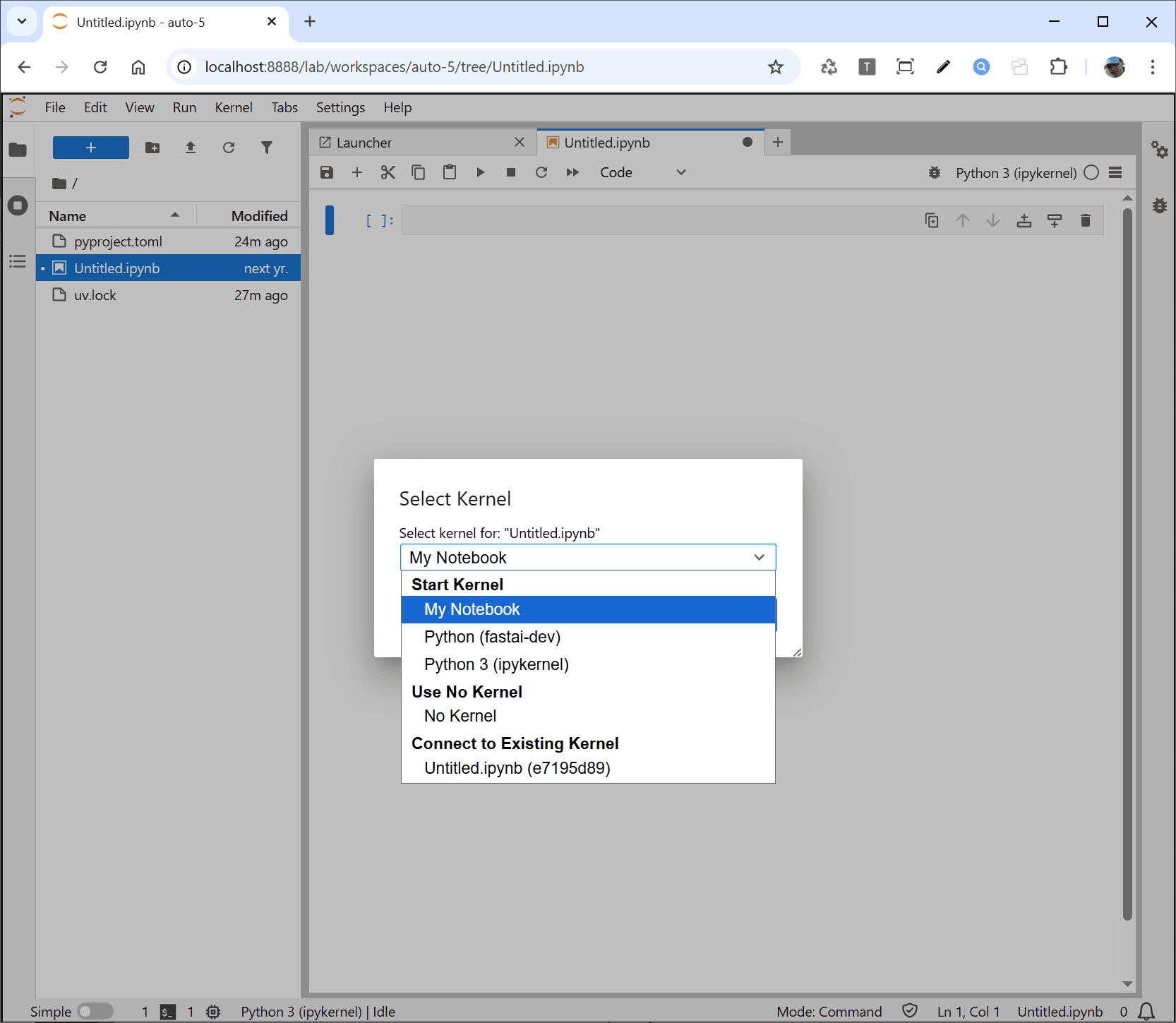
Task: Click the terminal count icon in status bar
Action: pos(168,1012)
